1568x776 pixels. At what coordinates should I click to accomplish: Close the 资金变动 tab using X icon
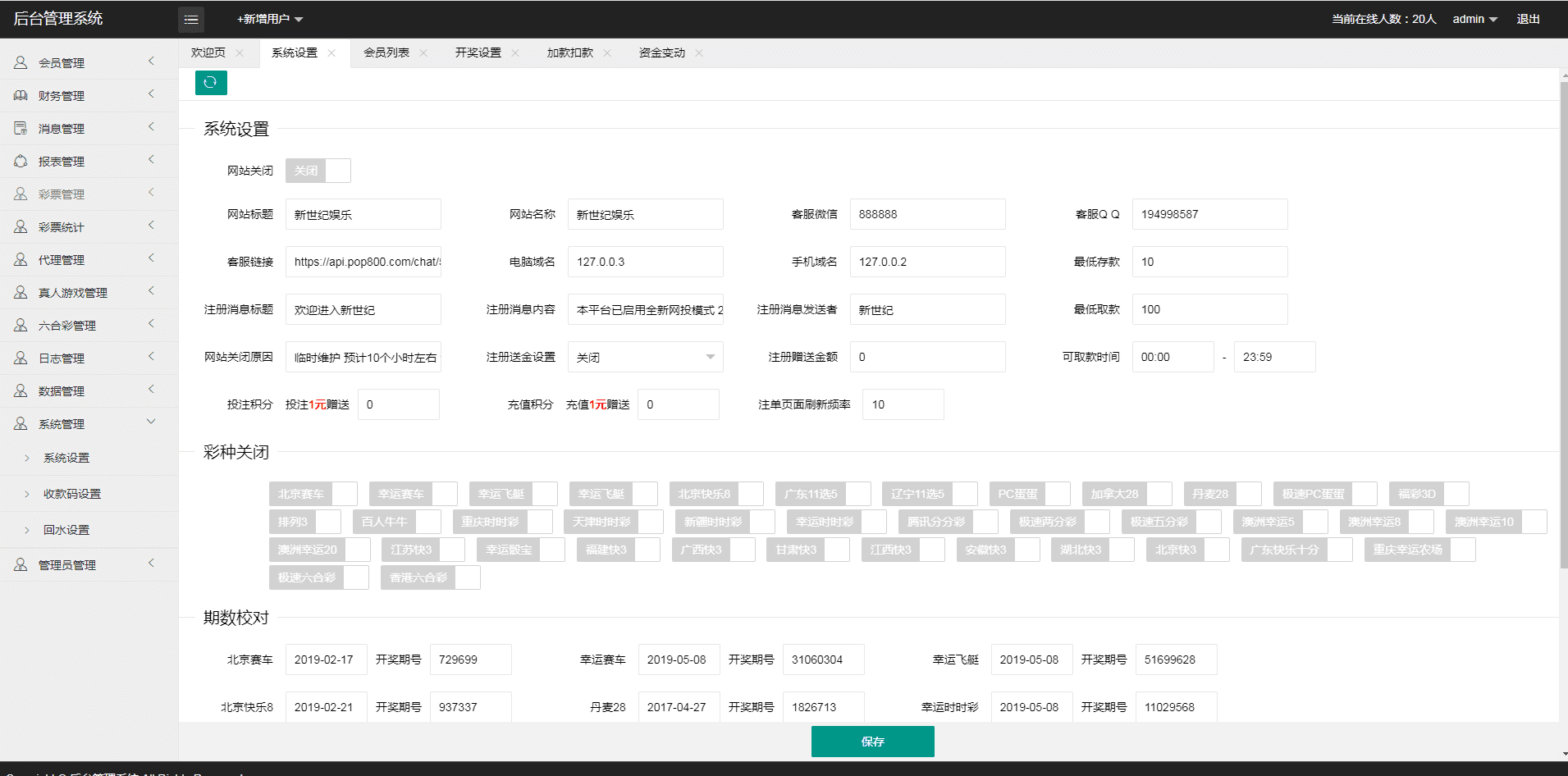[699, 53]
